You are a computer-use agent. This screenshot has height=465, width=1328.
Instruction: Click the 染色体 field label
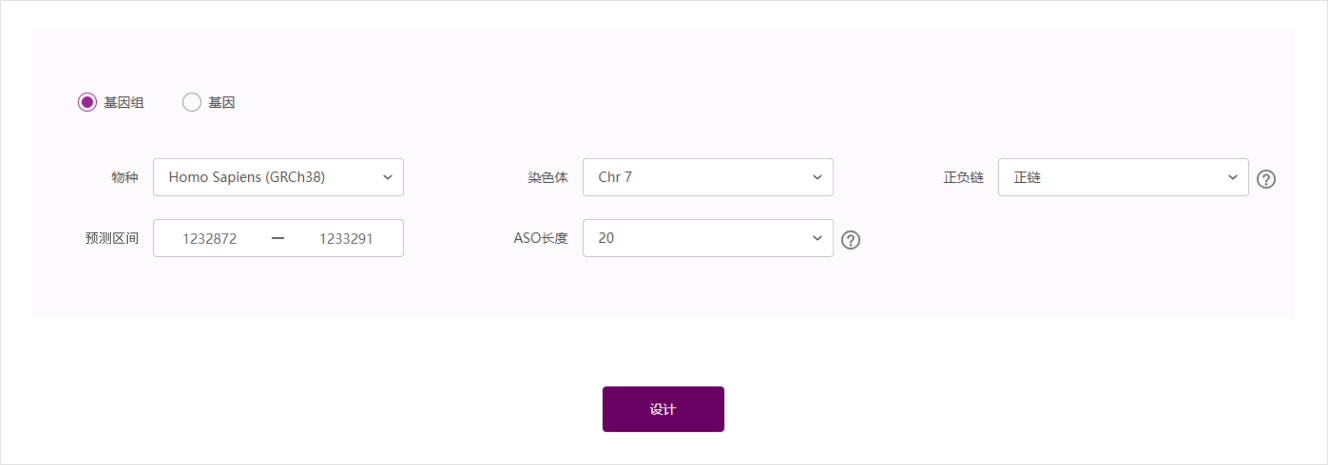coord(548,177)
